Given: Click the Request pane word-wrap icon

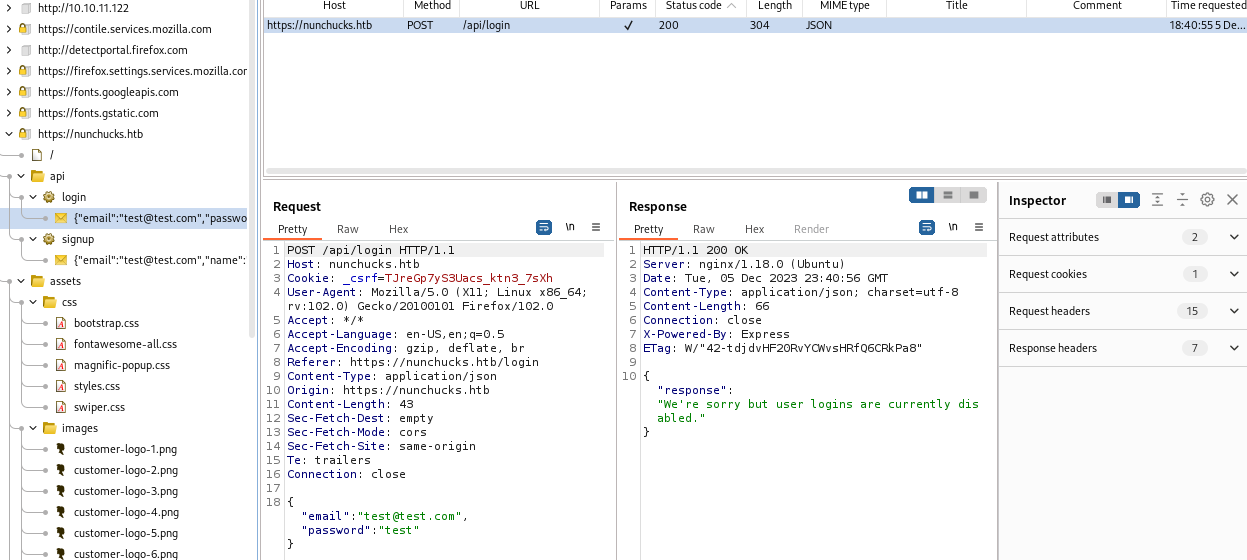Looking at the screenshot, I should (544, 227).
